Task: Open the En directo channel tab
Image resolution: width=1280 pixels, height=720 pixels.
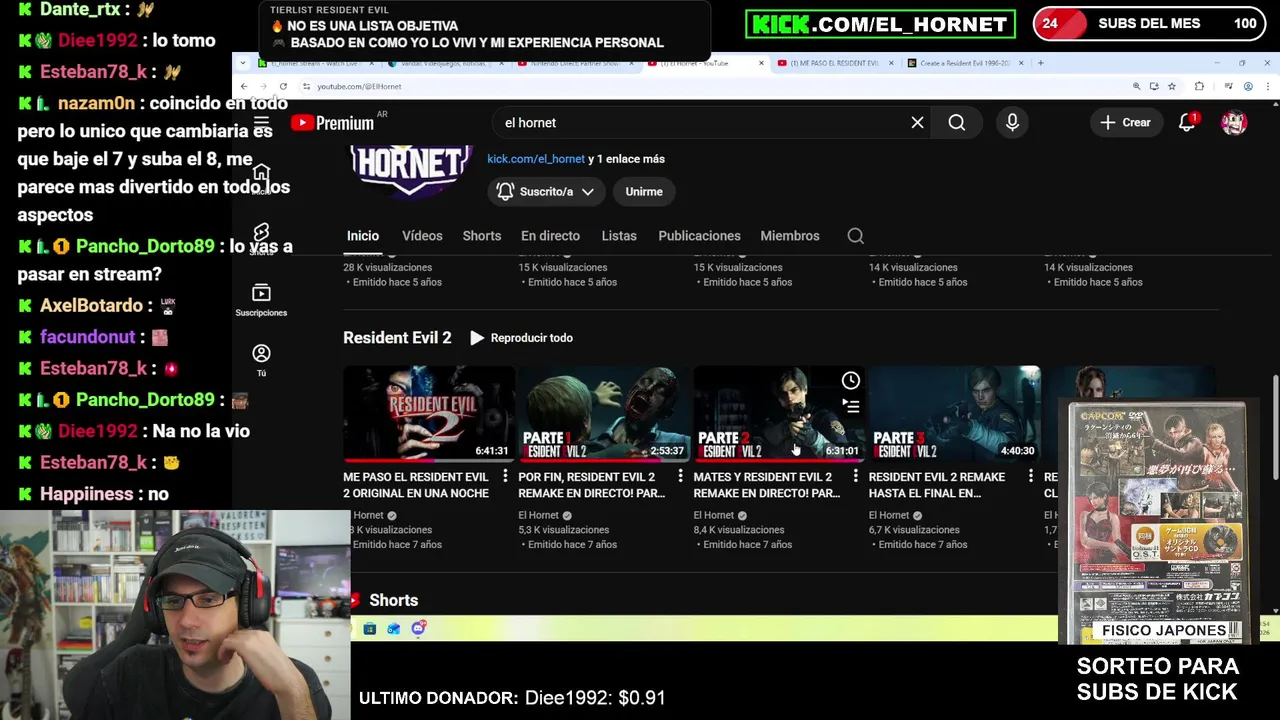Action: 550,236
